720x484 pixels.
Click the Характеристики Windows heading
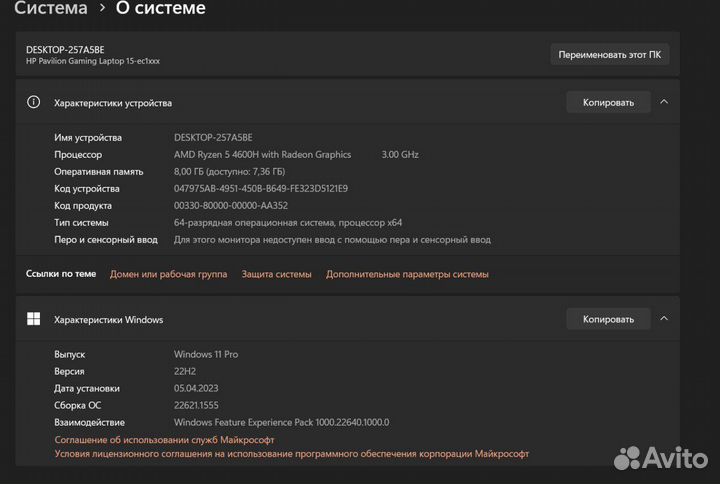(109, 320)
